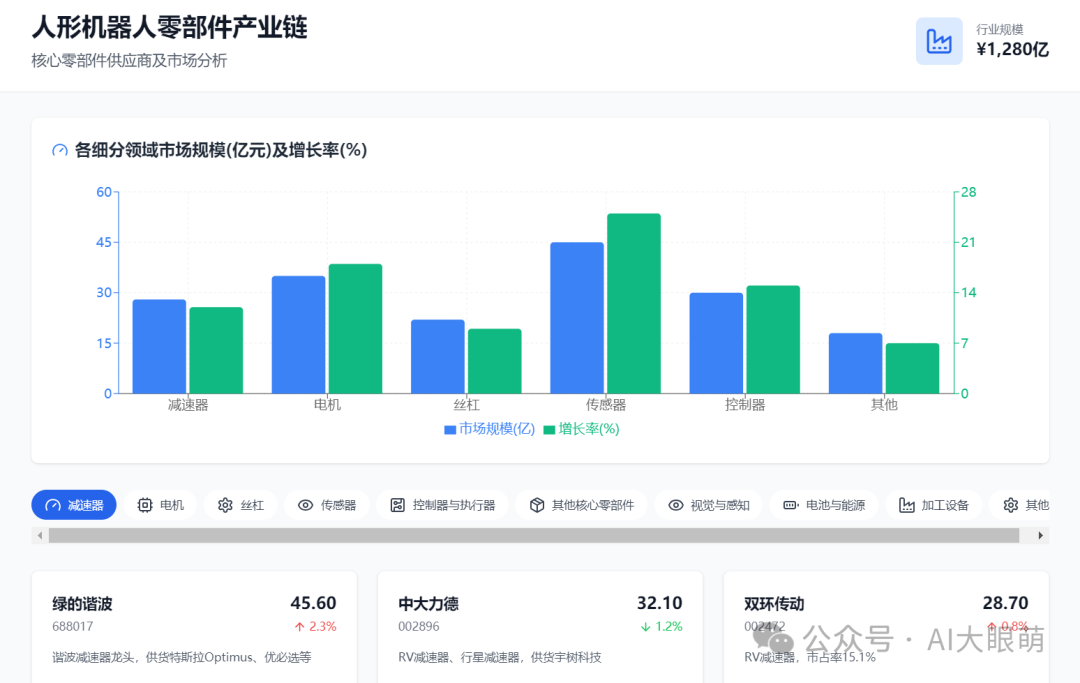The image size is (1080, 683).
Task: Select the 视觉与感知 tab
Action: point(709,505)
